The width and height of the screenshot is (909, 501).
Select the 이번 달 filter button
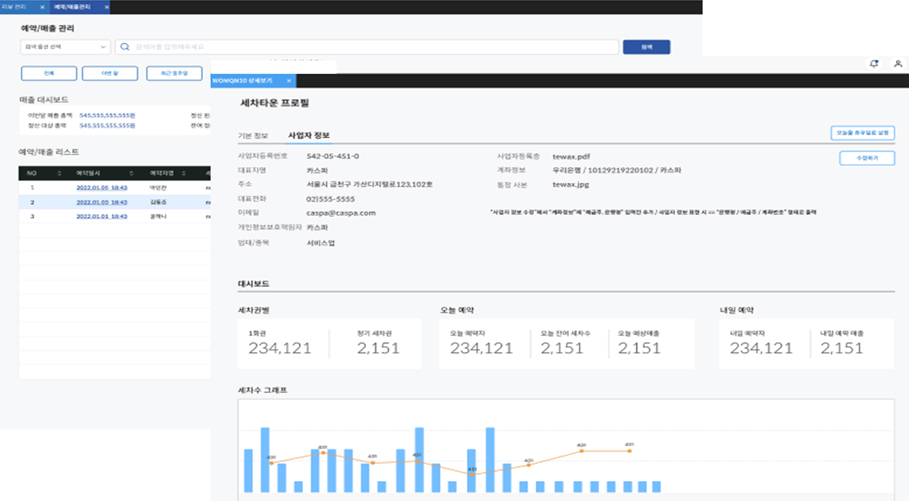110,74
